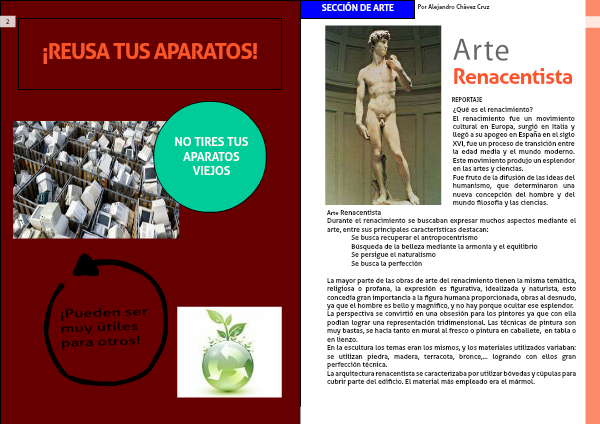Click the paragraph starting En la escultura los temas
Screen dimensions: 600x424
point(452,356)
